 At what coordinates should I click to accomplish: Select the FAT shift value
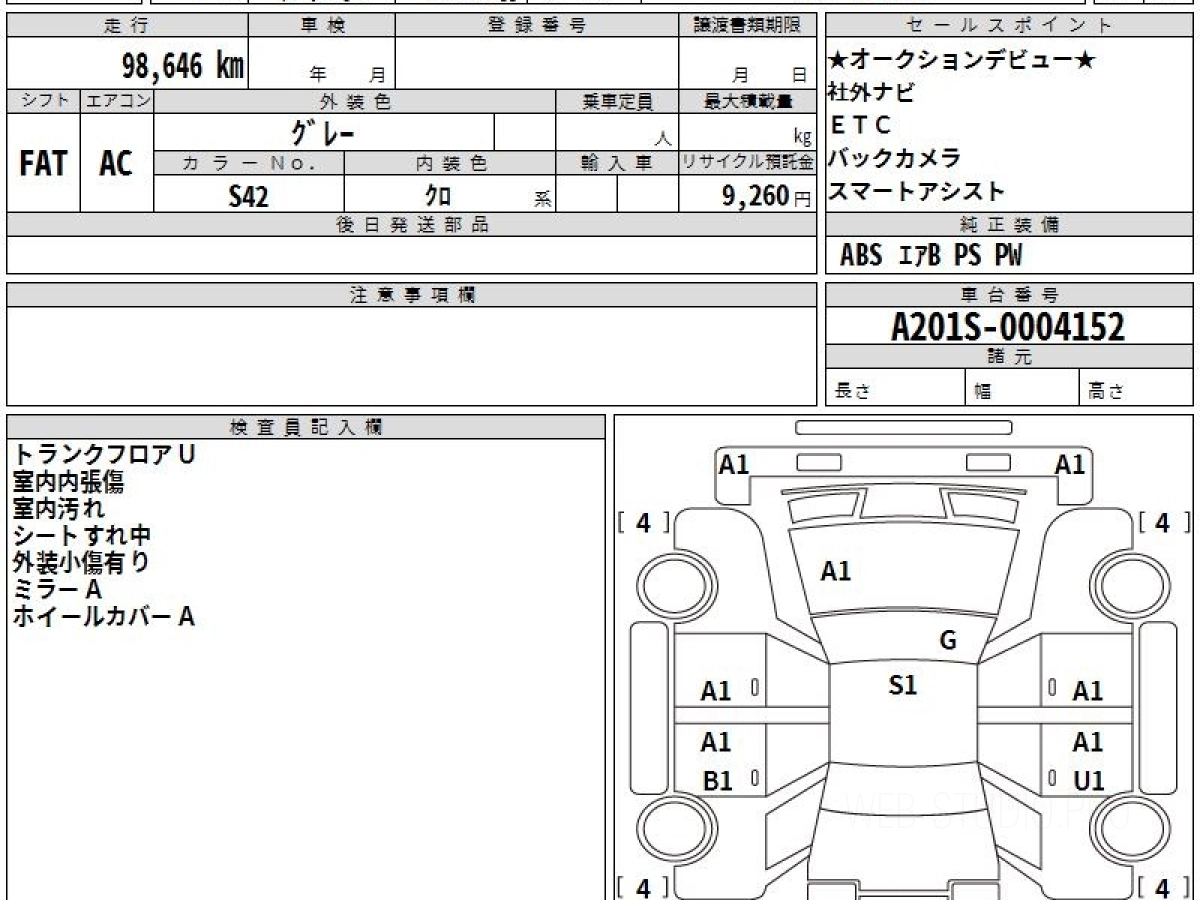tap(43, 164)
